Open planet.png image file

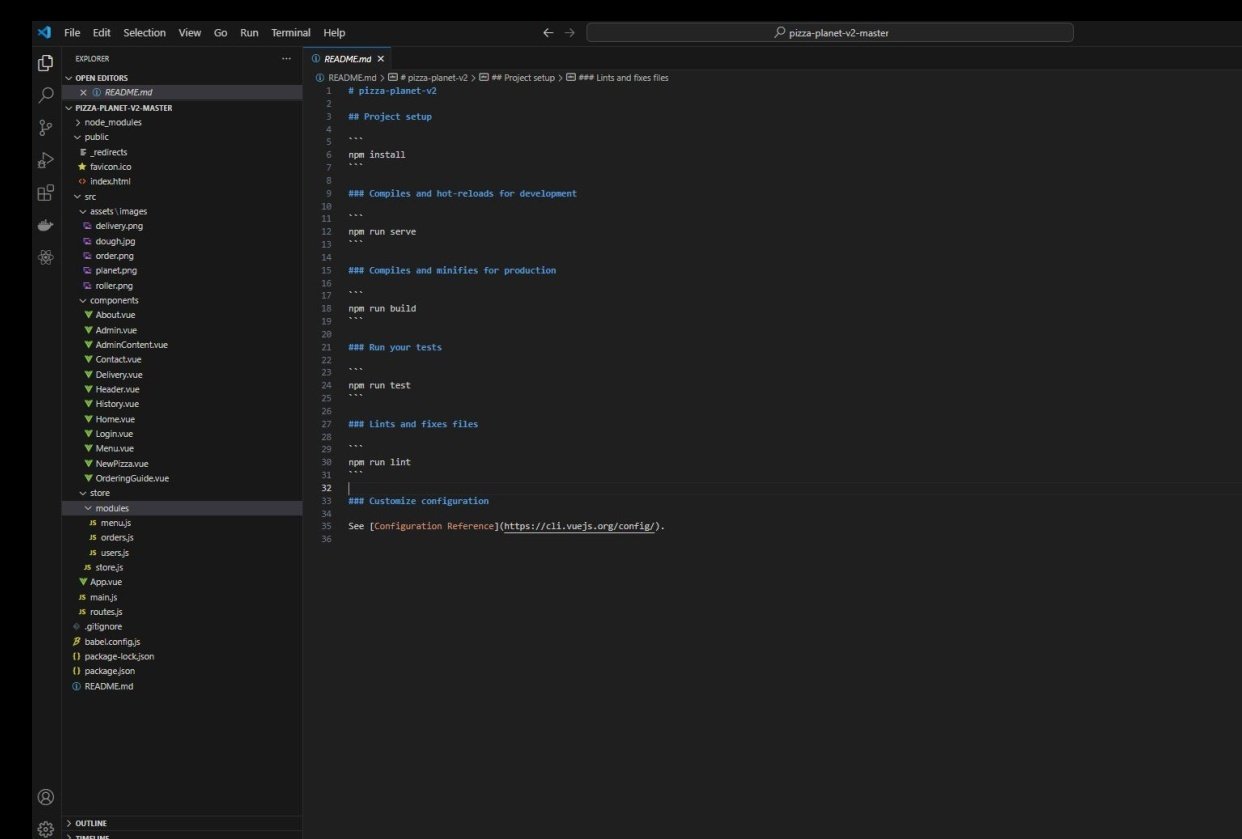pyautogui.click(x=182, y=270)
